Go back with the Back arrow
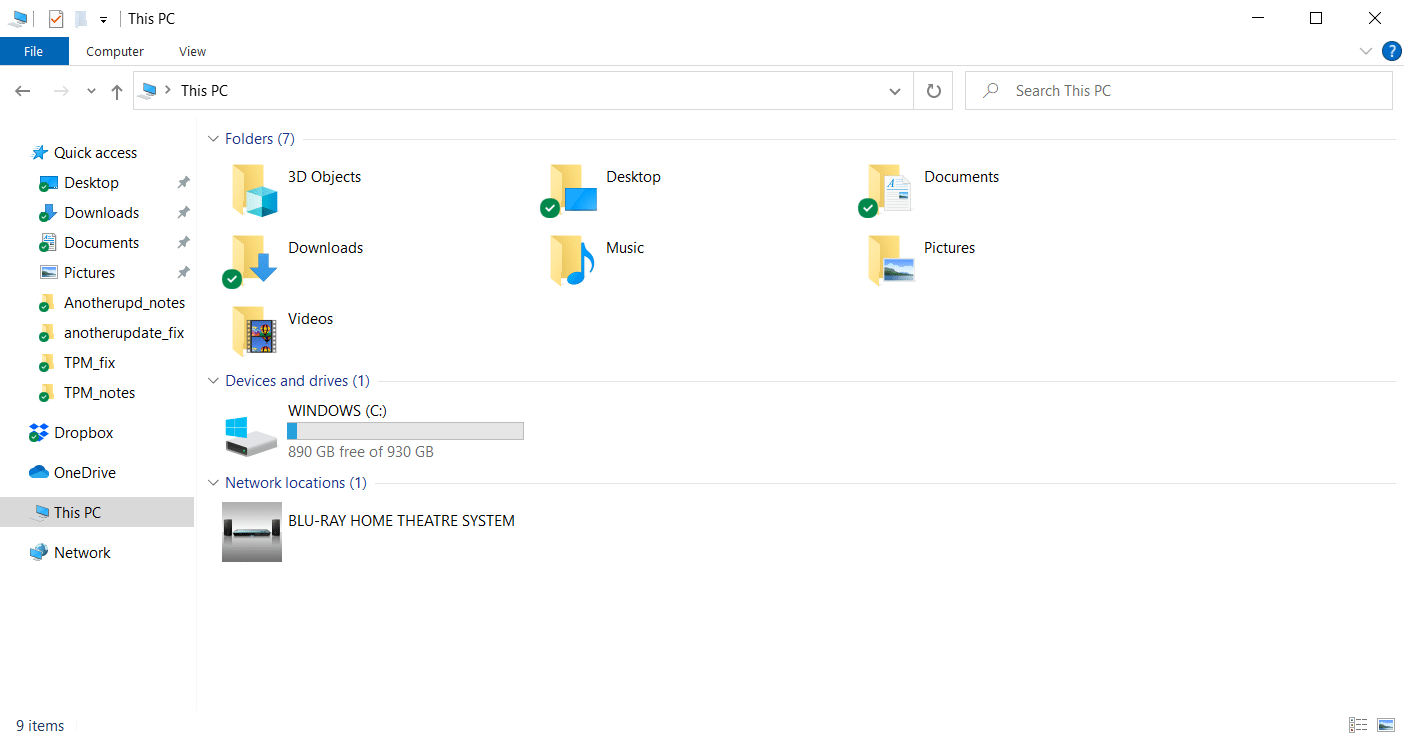The image size is (1404, 738). pos(23,91)
